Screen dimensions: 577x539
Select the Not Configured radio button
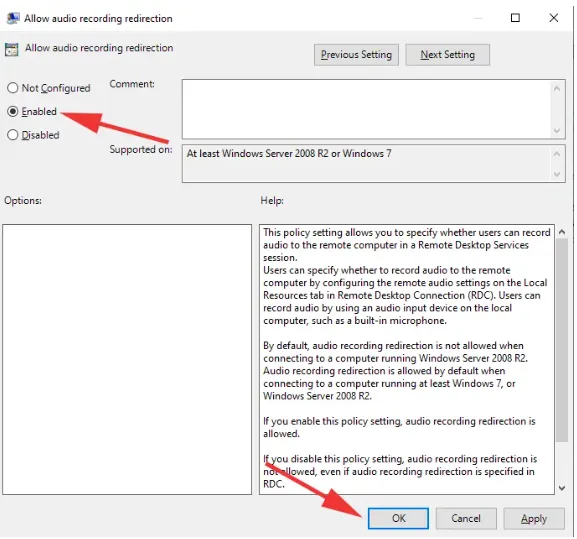pos(13,88)
